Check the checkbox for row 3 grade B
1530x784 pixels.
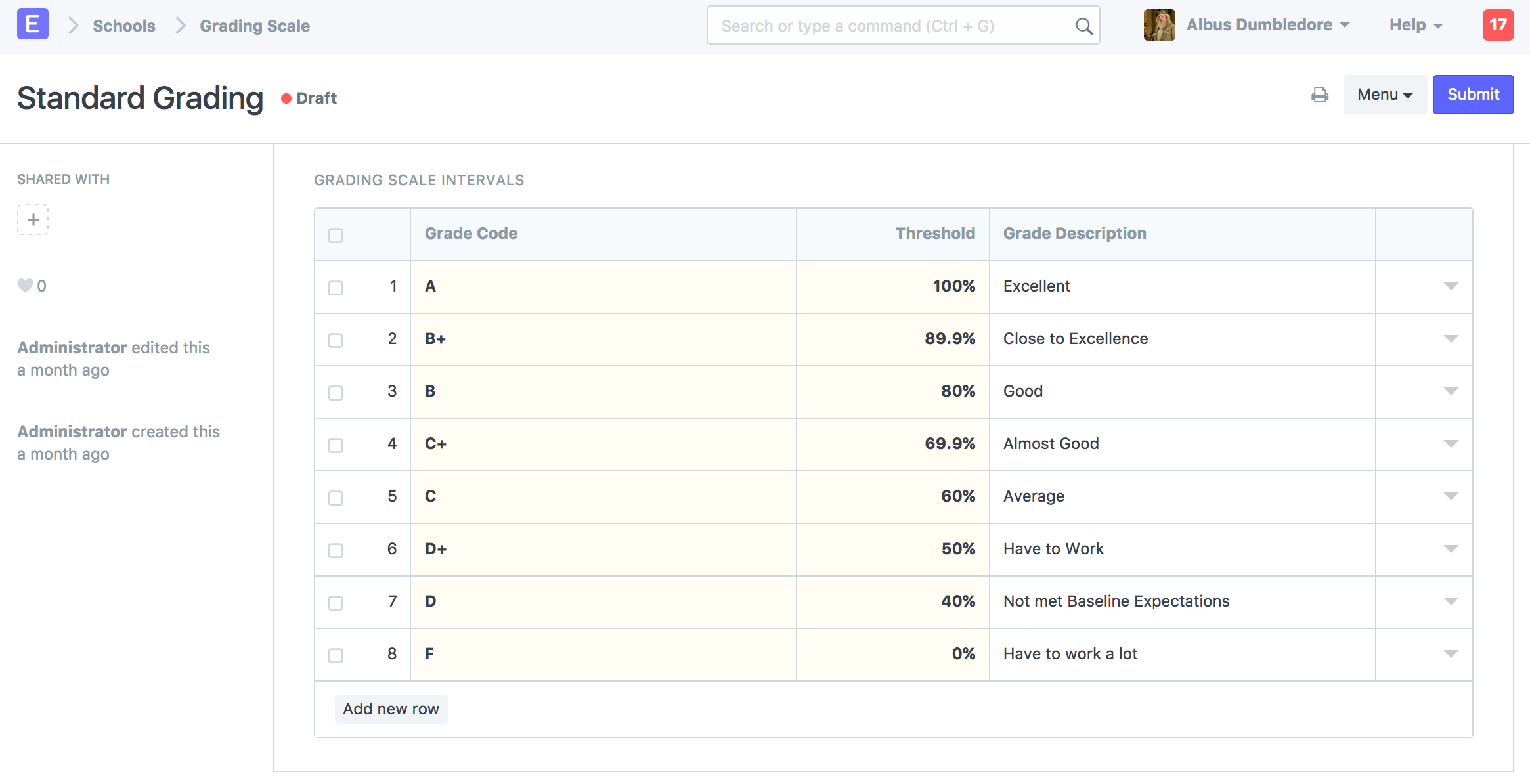336,393
